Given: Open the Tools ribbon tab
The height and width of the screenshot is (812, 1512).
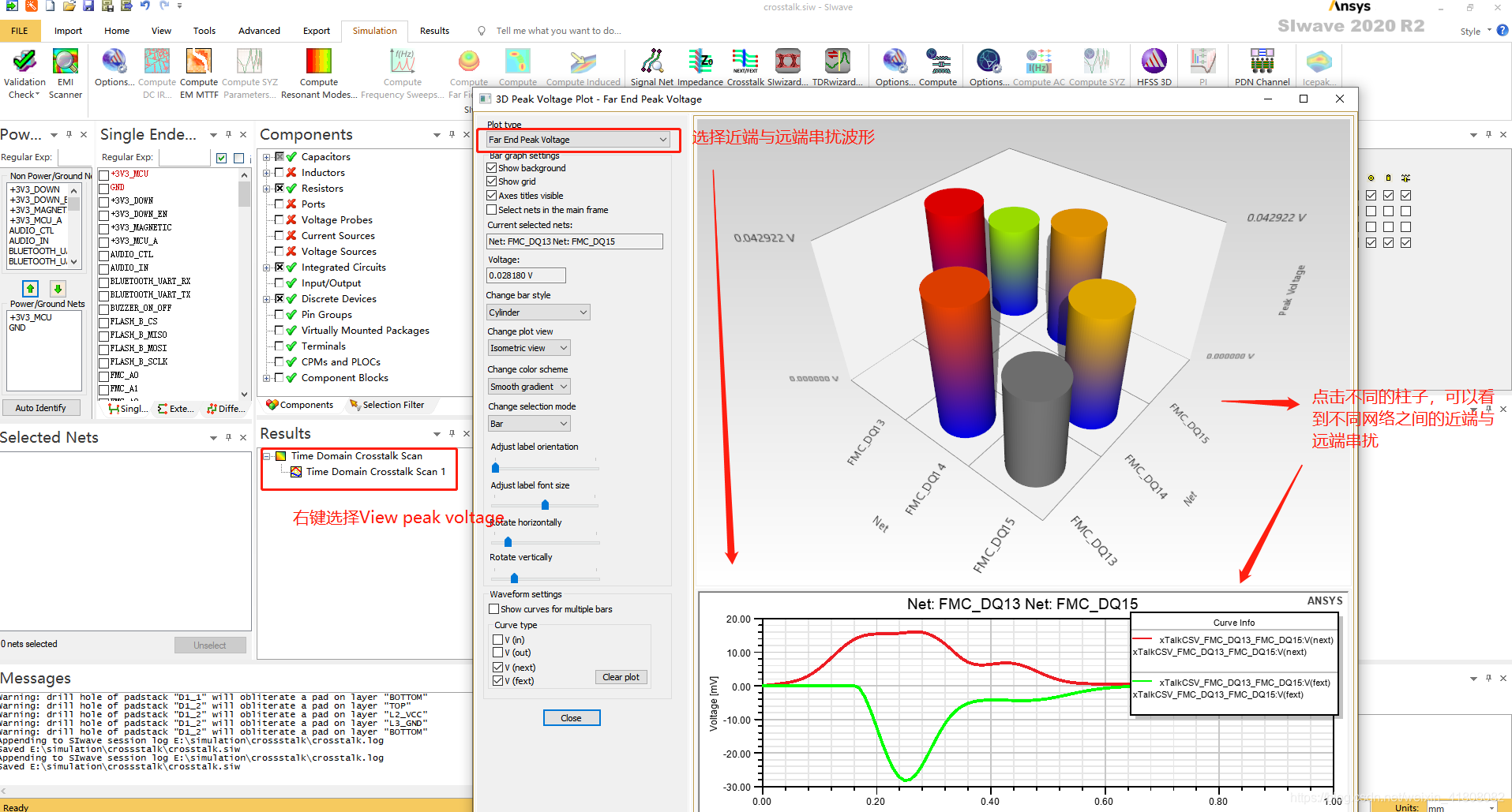Looking at the screenshot, I should [x=204, y=31].
